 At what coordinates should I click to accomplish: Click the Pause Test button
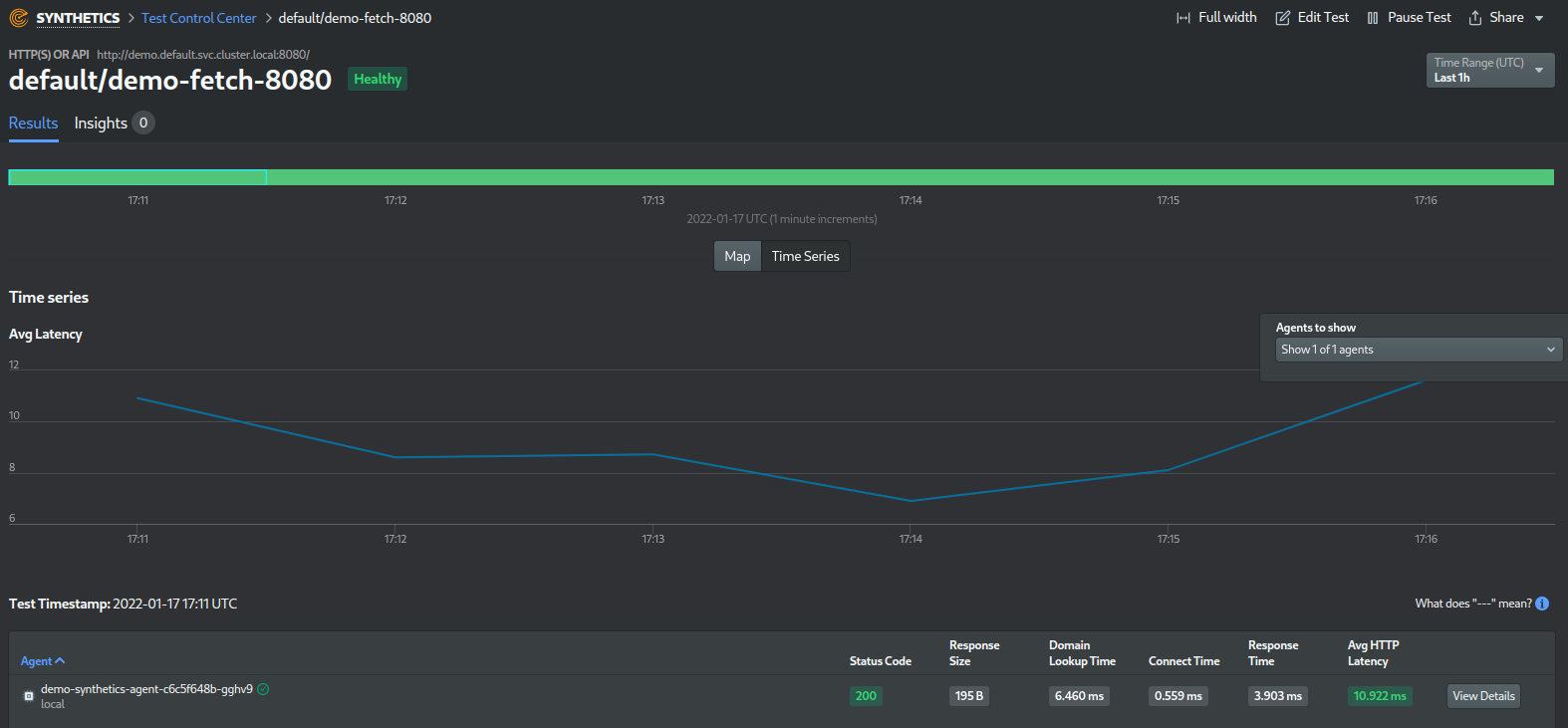click(1409, 18)
